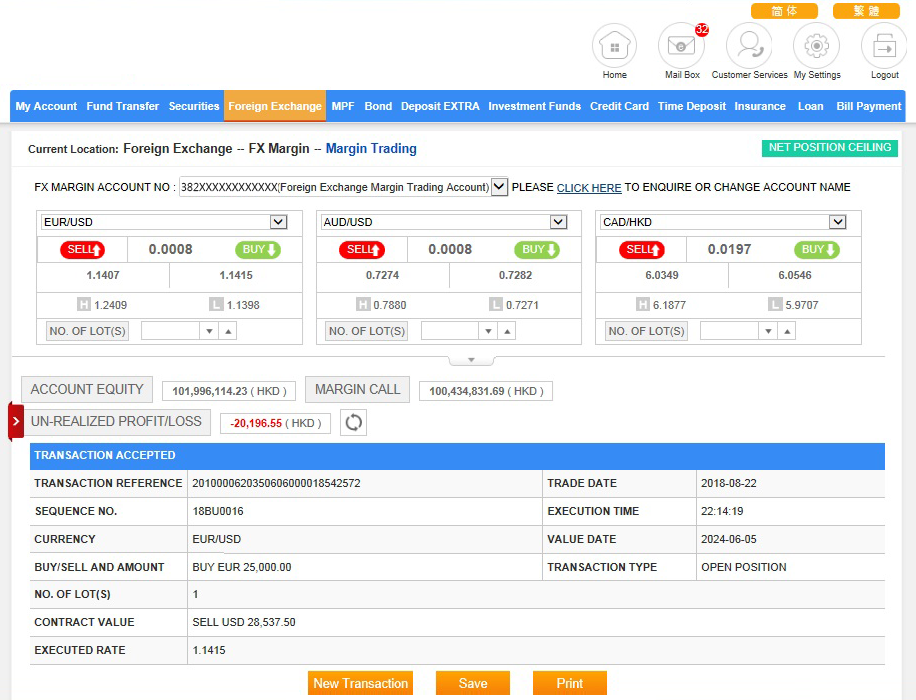Open the FX margin account number dropdown
Screen dimensions: 916x700
coord(499,187)
